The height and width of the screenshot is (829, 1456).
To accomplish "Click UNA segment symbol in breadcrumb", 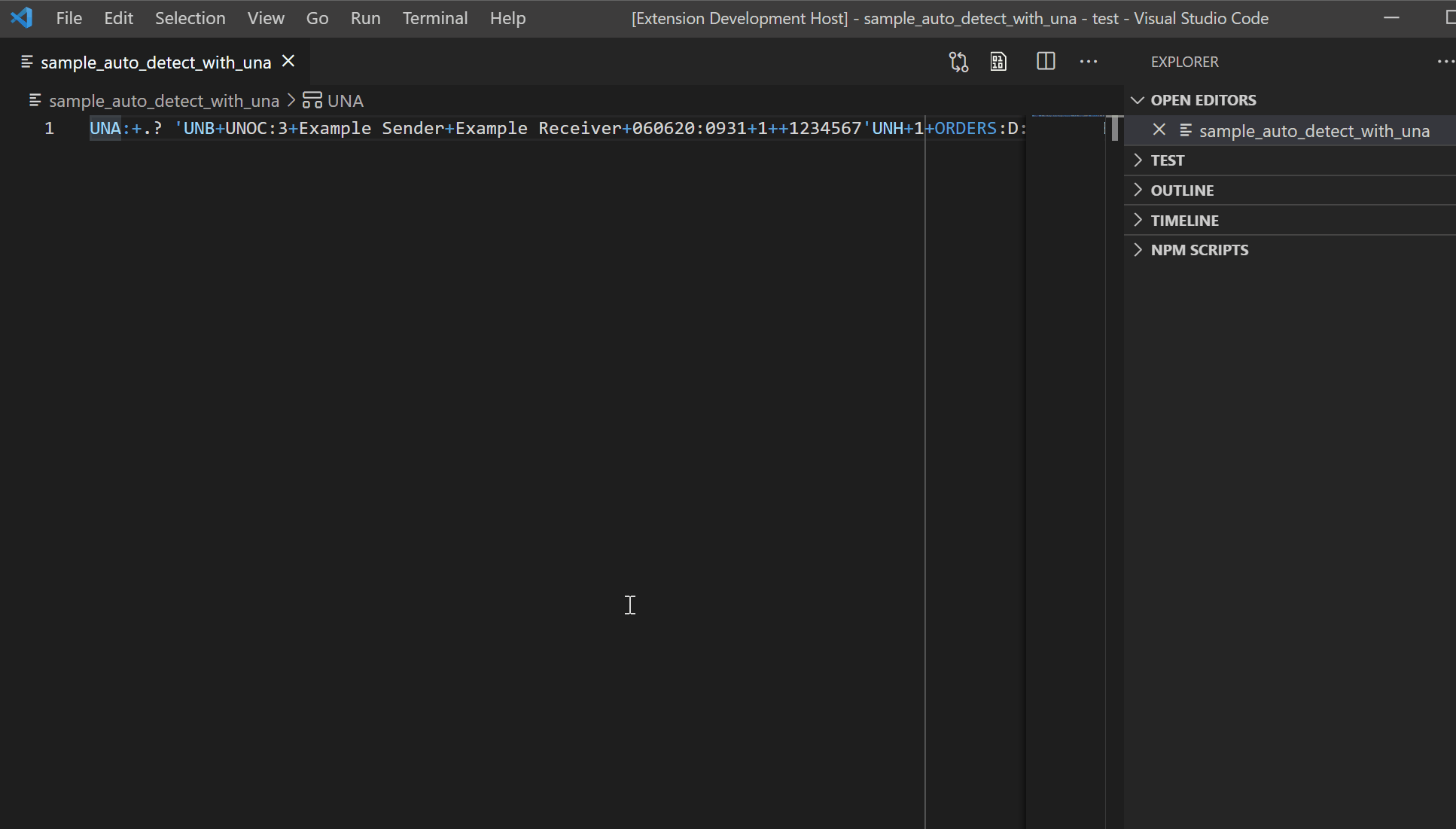I will click(x=345, y=101).
